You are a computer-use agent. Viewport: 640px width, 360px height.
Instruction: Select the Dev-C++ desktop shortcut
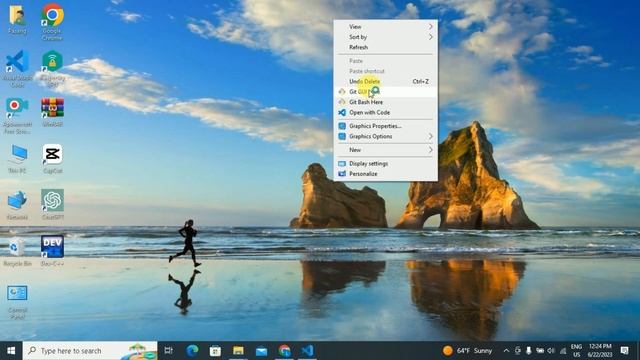[x=52, y=251]
